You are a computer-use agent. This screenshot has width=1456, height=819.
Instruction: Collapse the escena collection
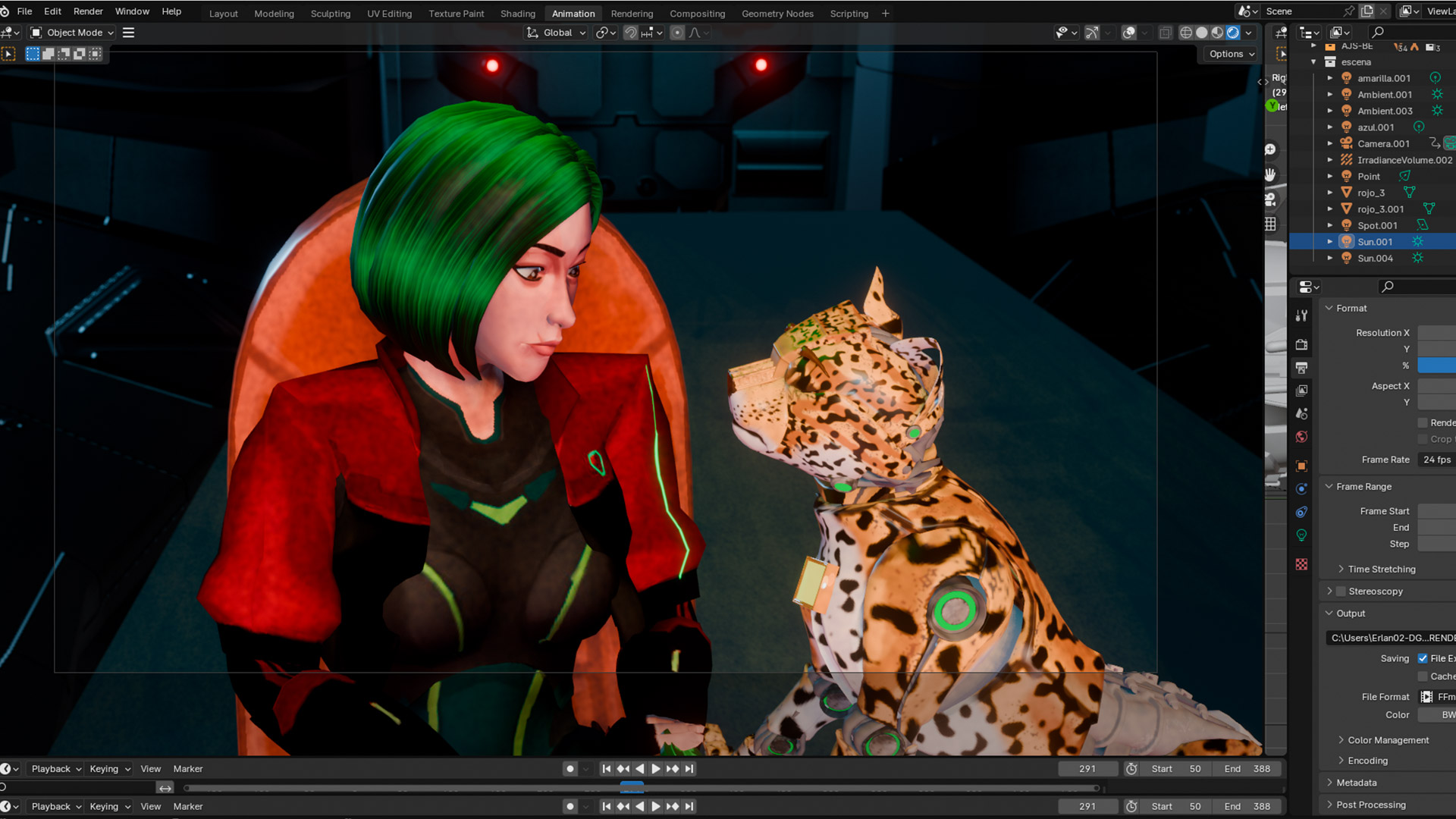1313,62
